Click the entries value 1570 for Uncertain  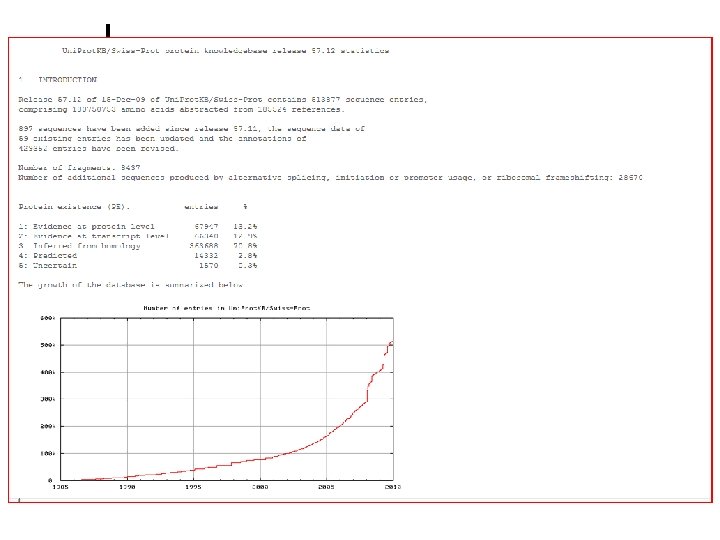[208, 265]
